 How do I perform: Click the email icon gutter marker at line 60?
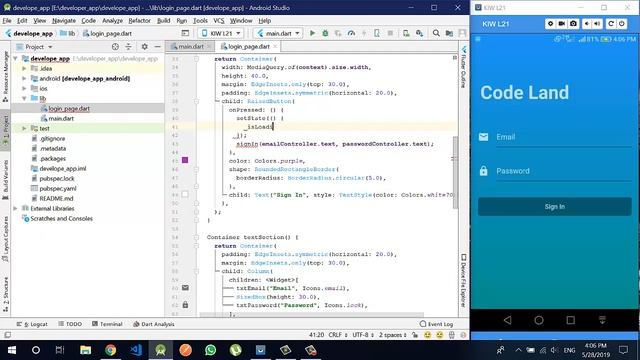[x=185, y=288]
